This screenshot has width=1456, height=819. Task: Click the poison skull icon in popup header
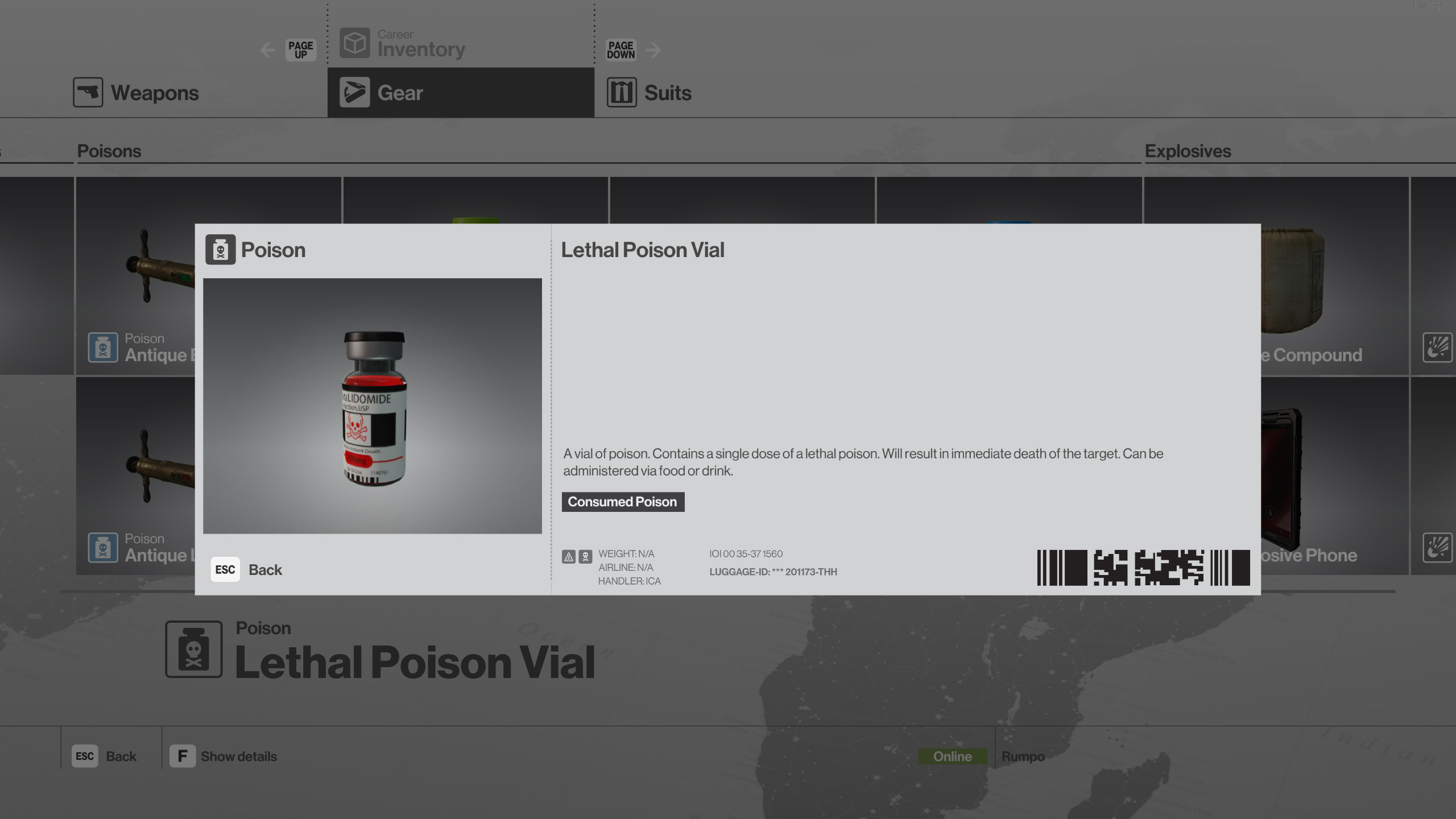point(220,250)
